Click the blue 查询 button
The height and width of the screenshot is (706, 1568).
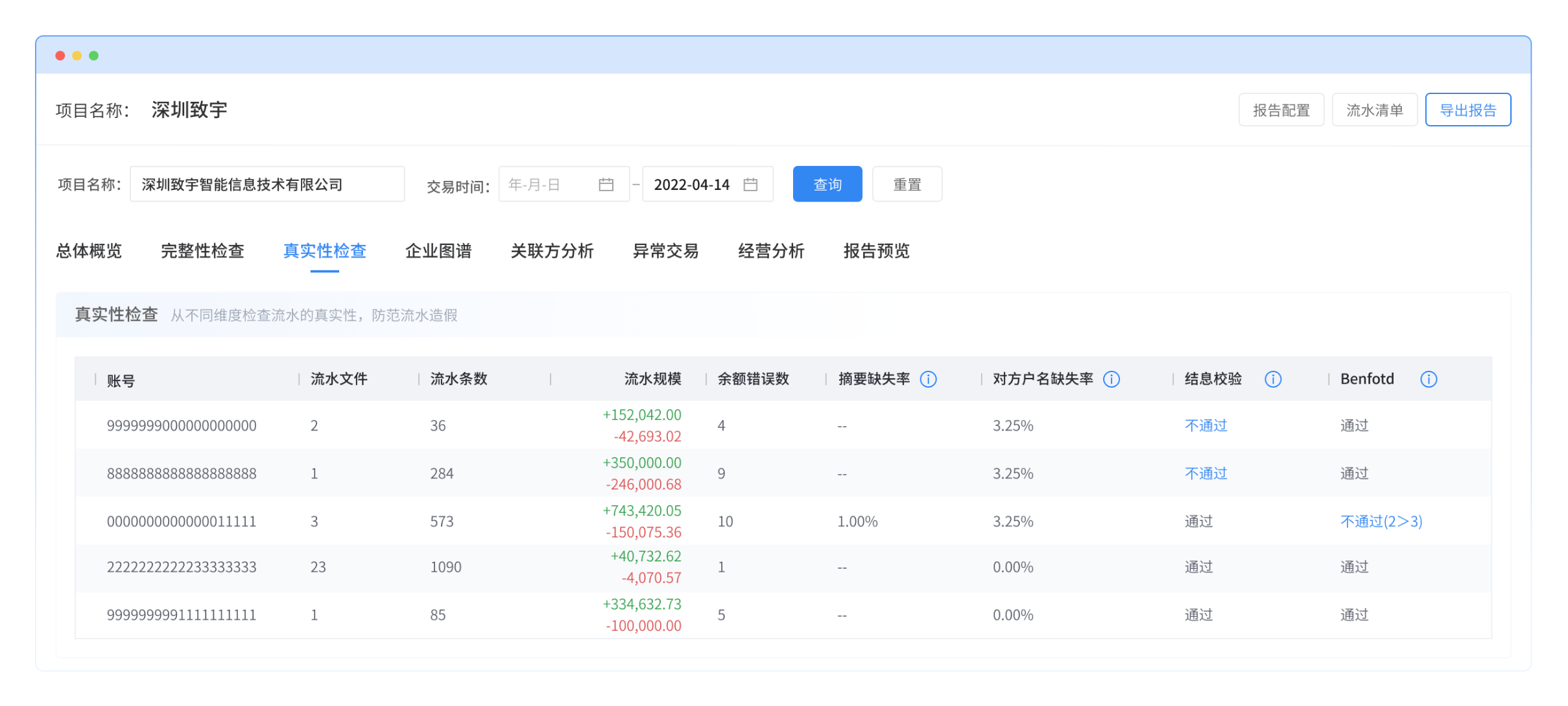click(x=827, y=185)
